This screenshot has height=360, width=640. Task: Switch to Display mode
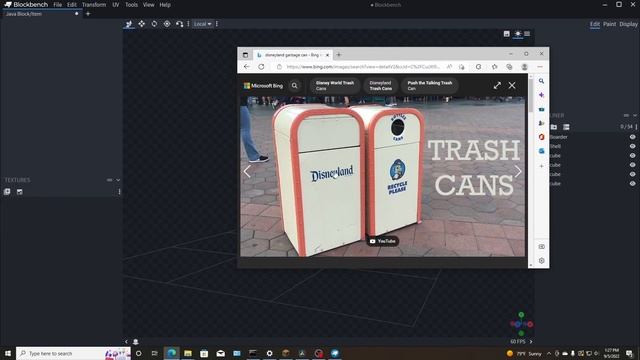(x=628, y=24)
